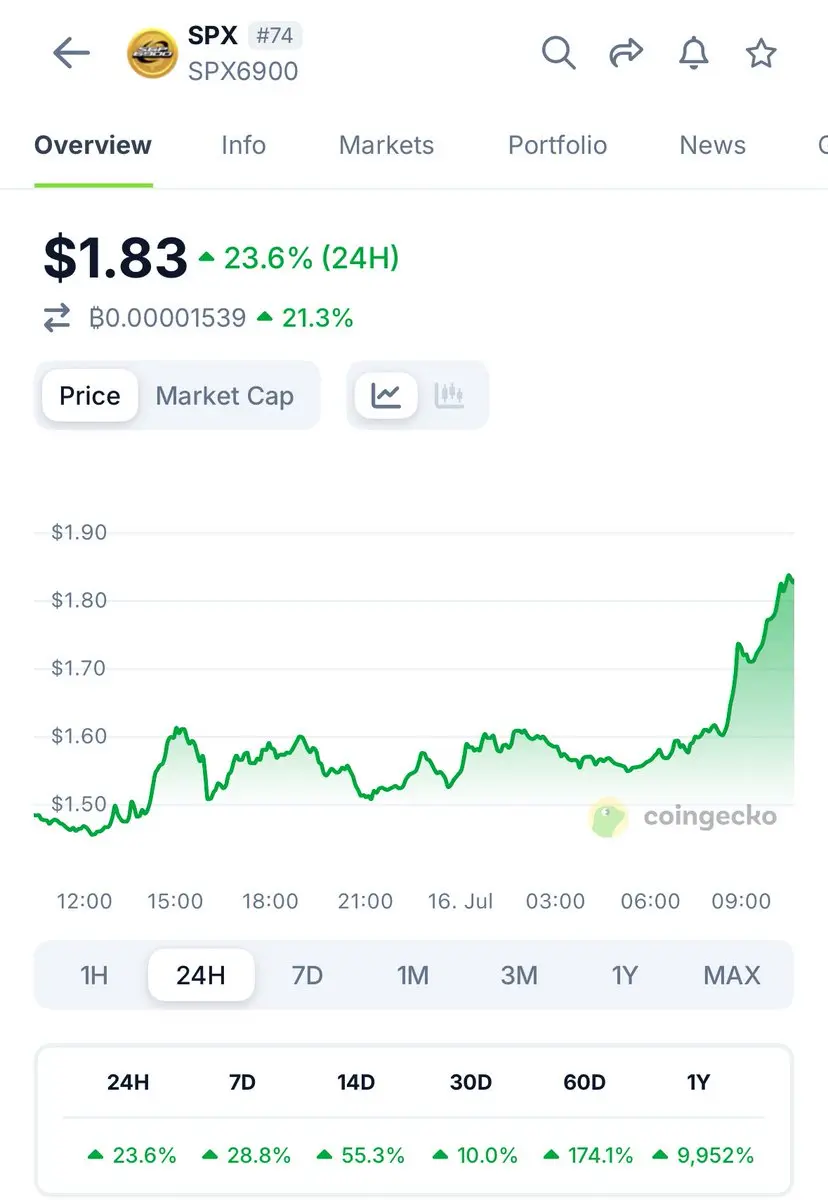Image resolution: width=828 pixels, height=1200 pixels.
Task: Toggle chart to Market Cap
Action: [x=225, y=396]
